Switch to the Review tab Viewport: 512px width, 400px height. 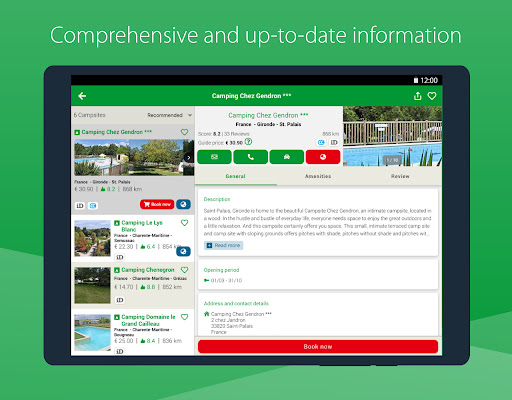(400, 176)
